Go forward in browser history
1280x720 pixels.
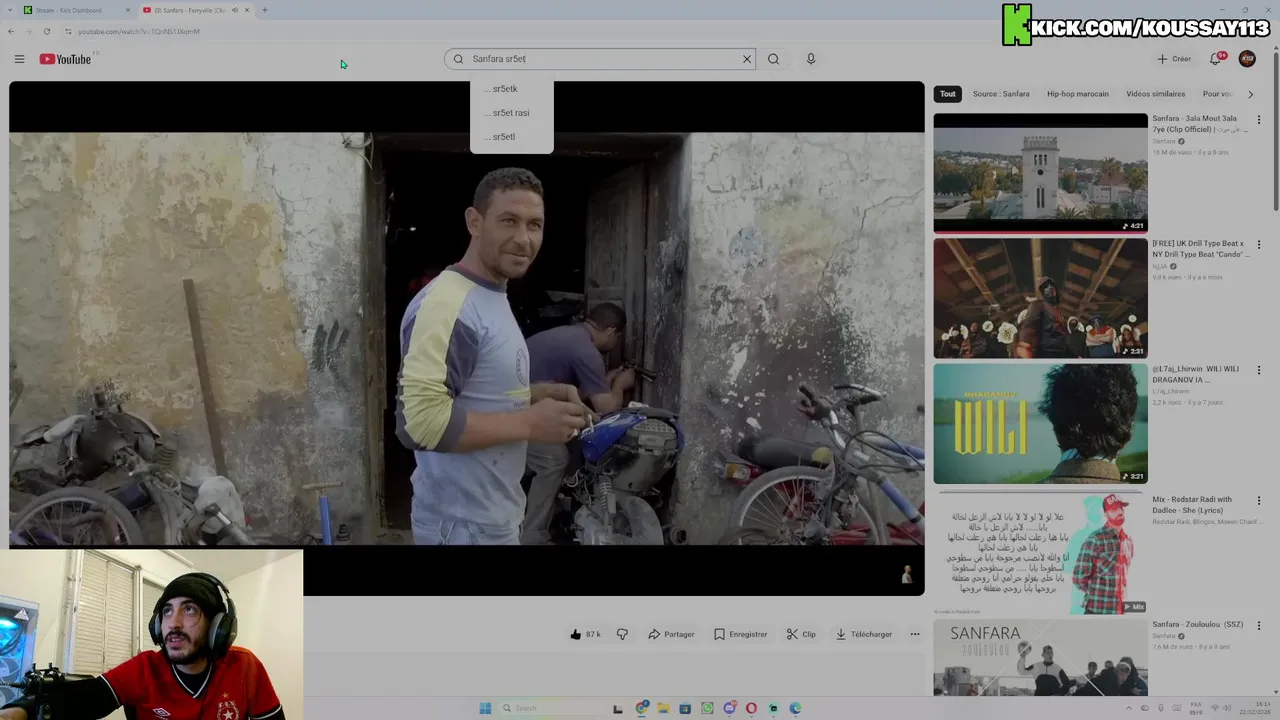(x=29, y=31)
